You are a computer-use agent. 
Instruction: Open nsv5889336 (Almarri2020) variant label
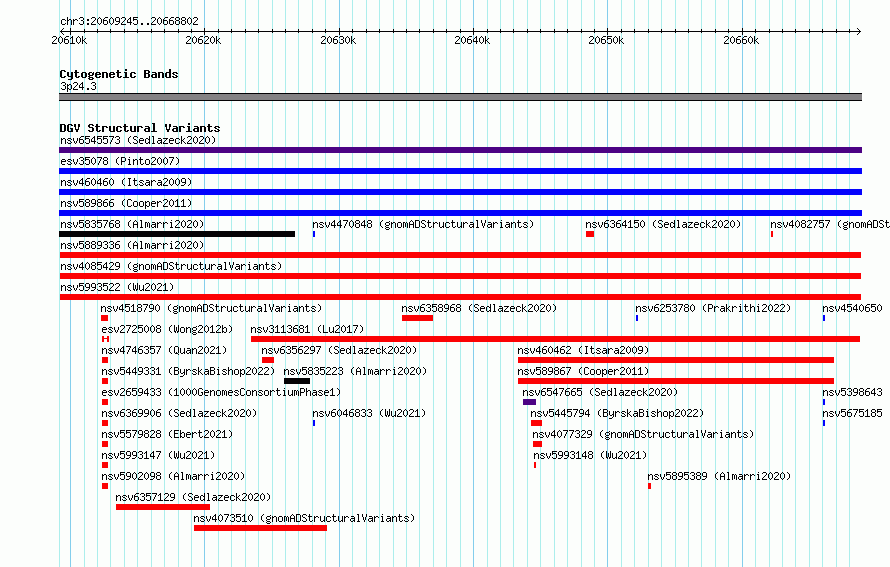pyautogui.click(x=132, y=245)
